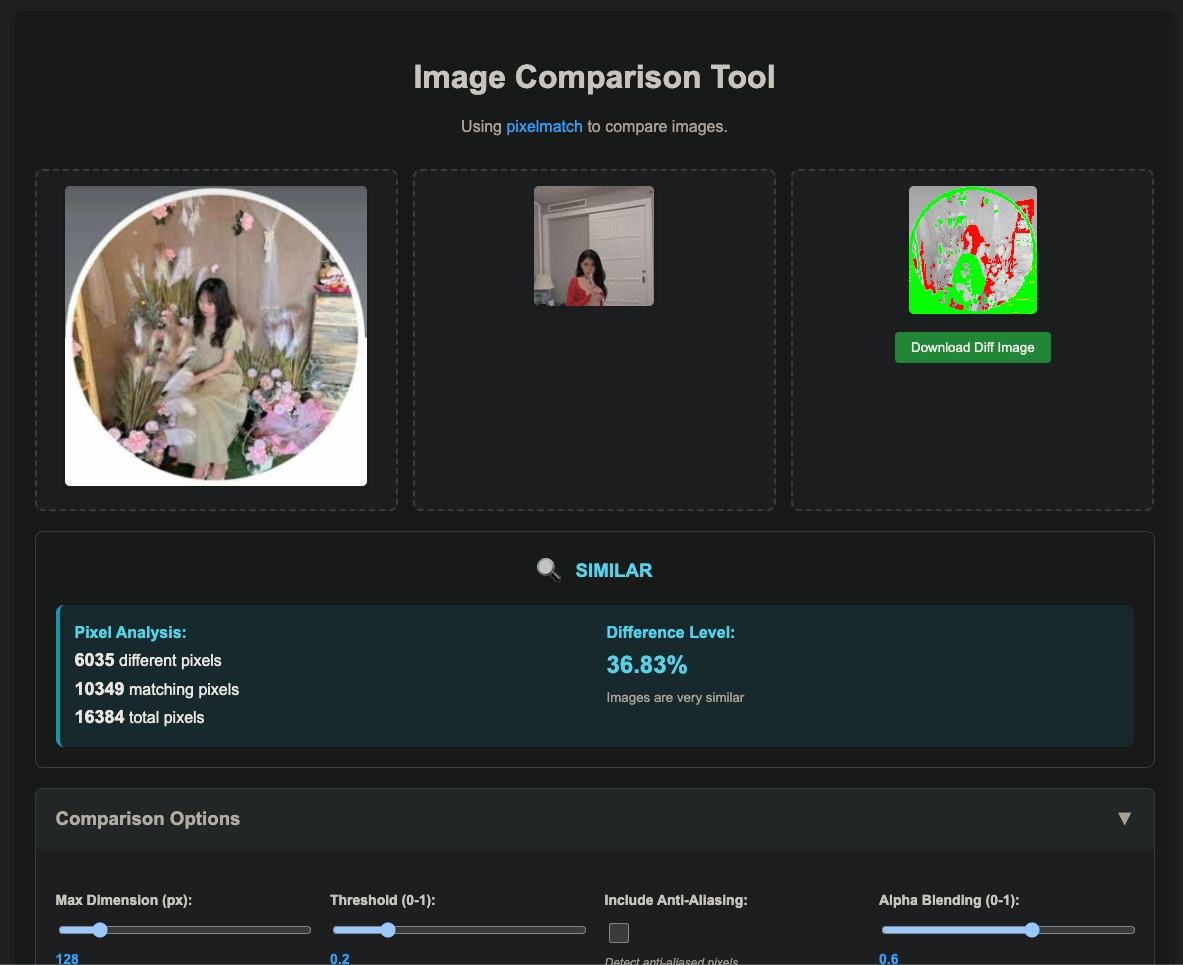
Task: Adjust the Alpha Blending slider
Action: (1008, 930)
